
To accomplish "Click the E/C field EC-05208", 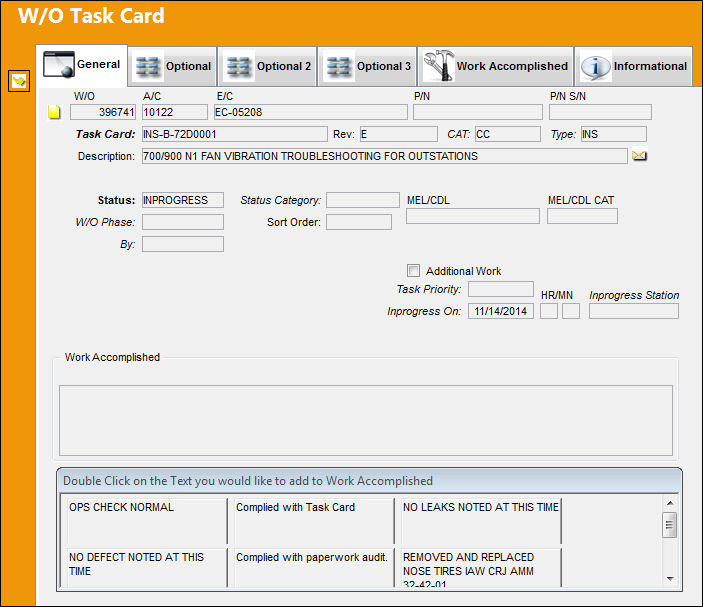I will [311, 112].
